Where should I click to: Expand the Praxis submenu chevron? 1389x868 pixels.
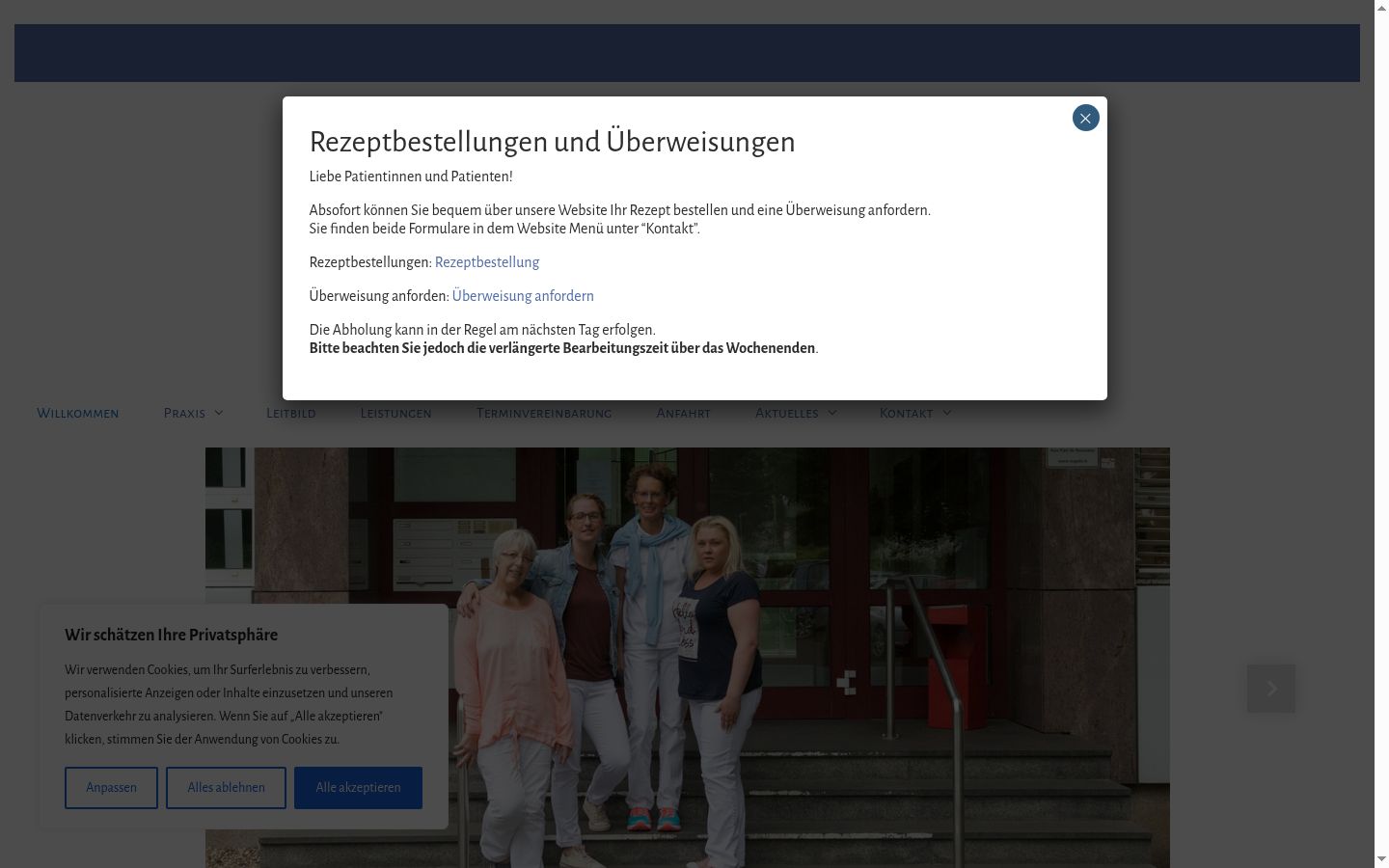[219, 413]
